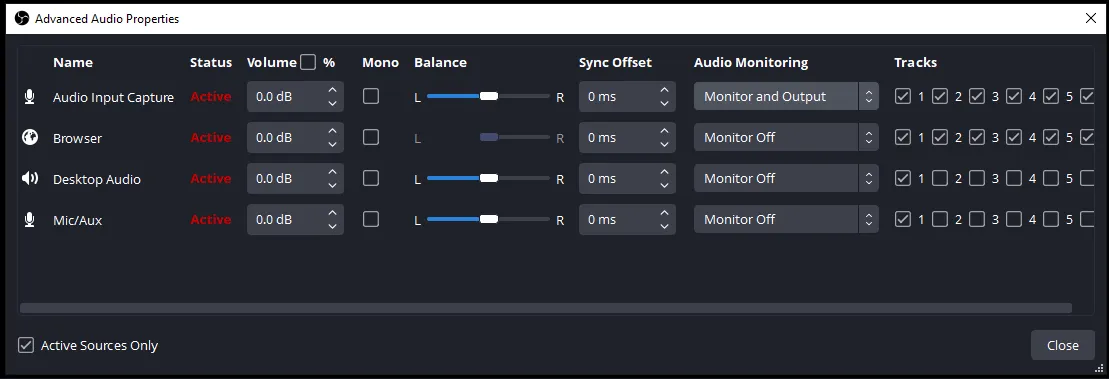Enable Mono for Mic/Aux
Image resolution: width=1109 pixels, height=379 pixels.
pos(371,219)
